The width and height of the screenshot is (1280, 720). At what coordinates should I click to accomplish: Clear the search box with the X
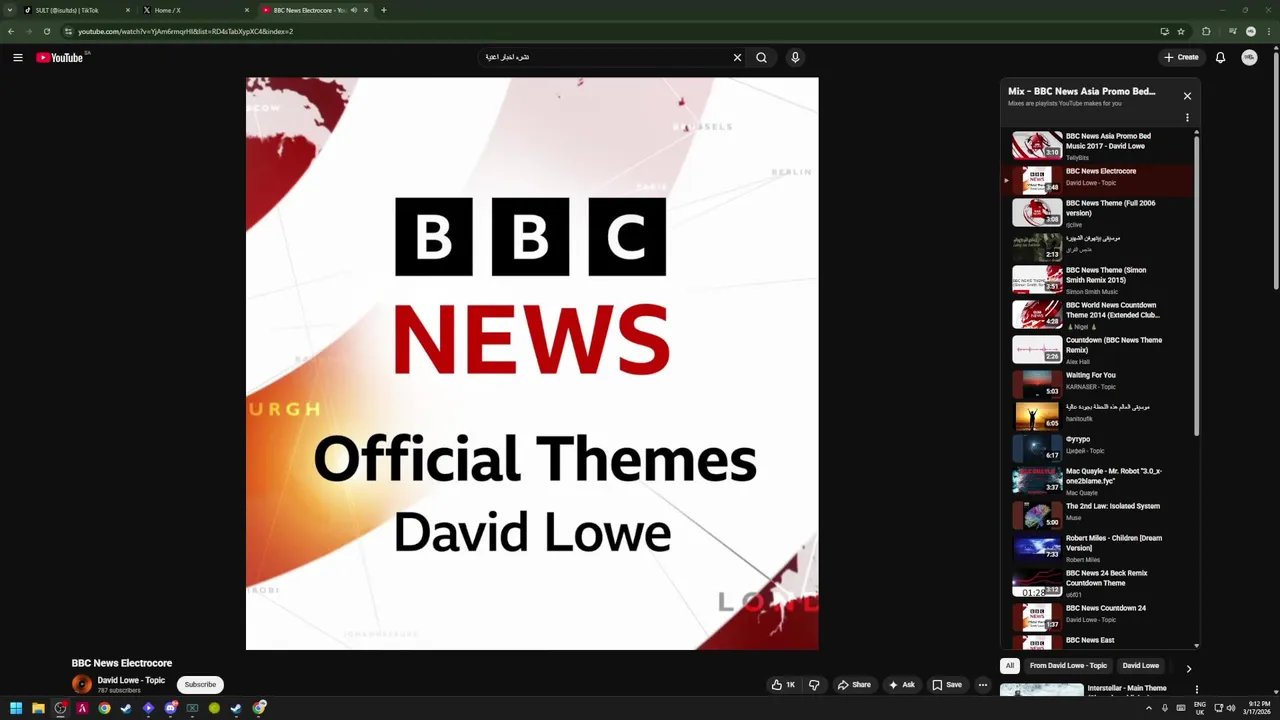737,58
